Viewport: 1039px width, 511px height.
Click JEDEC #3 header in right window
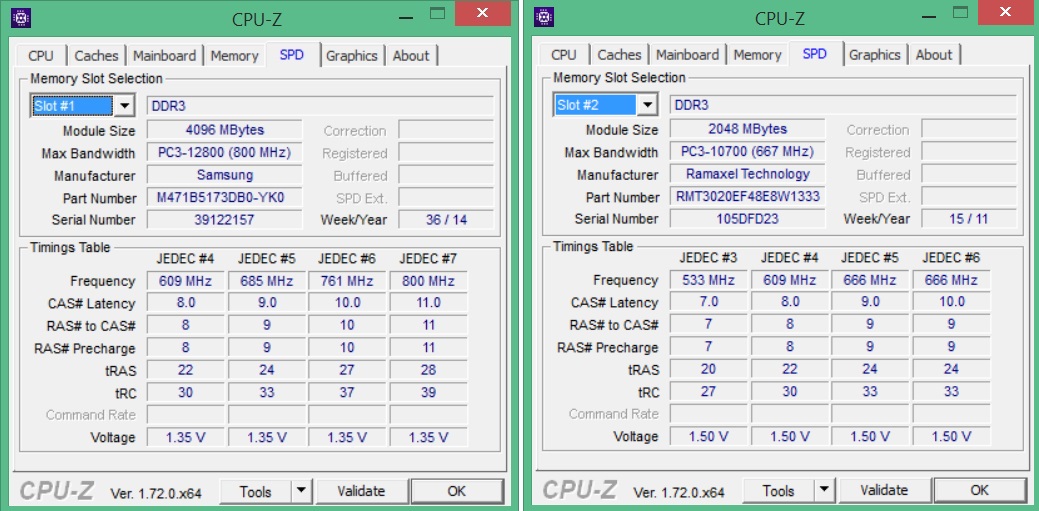pyautogui.click(x=708, y=257)
